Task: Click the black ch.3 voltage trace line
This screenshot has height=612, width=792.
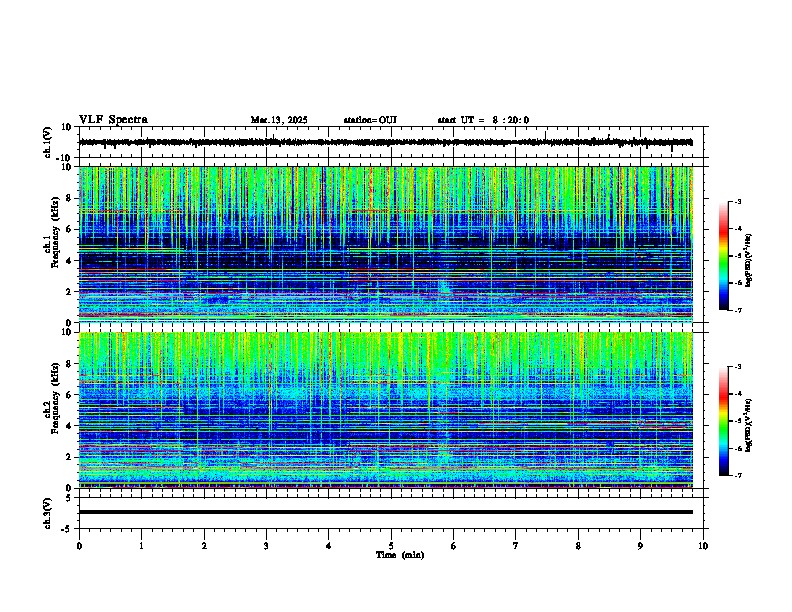Action: (x=386, y=512)
